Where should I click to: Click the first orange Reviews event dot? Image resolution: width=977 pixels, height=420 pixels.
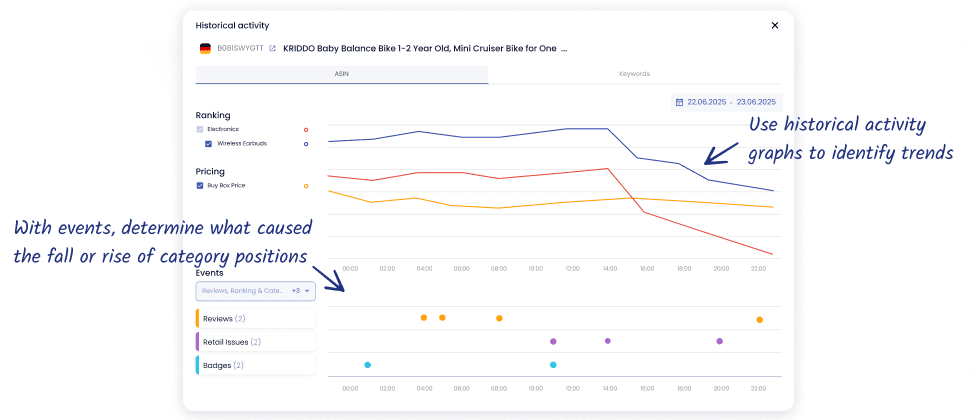click(424, 317)
